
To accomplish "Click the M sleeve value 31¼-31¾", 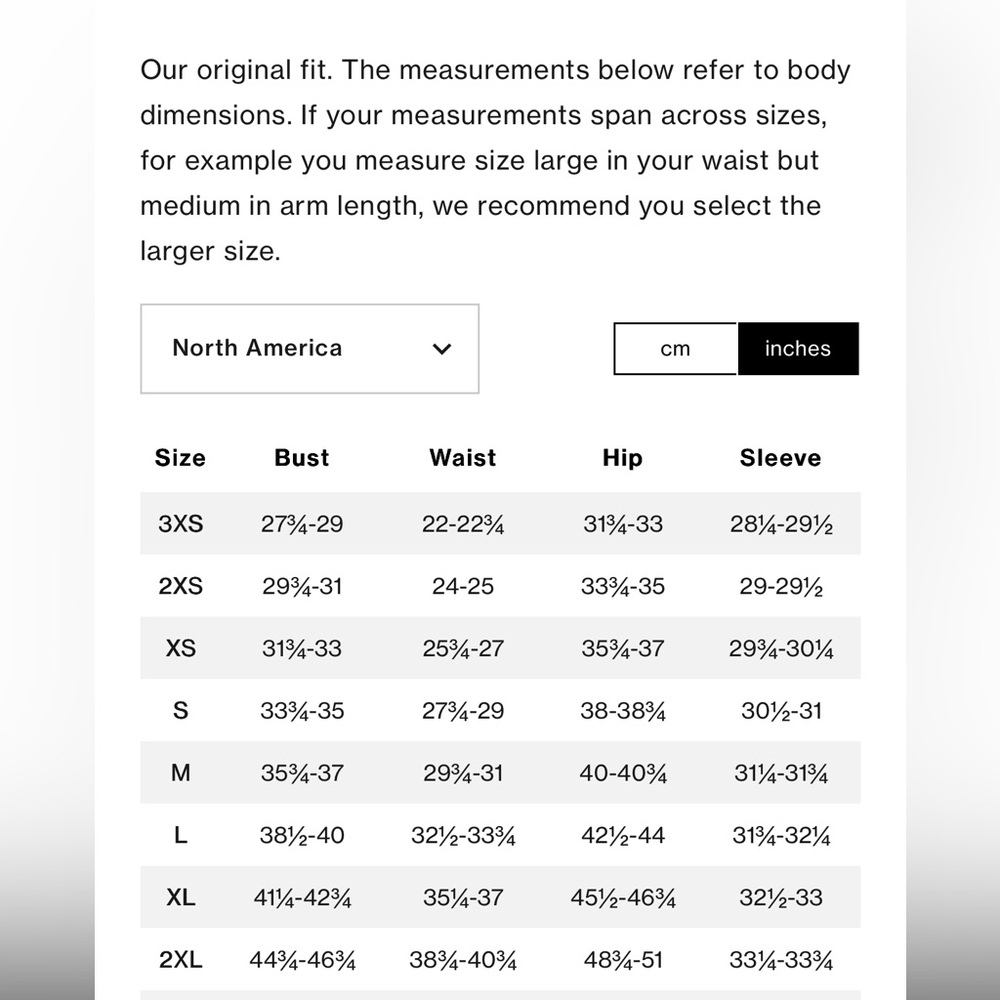I will pyautogui.click(x=781, y=774).
